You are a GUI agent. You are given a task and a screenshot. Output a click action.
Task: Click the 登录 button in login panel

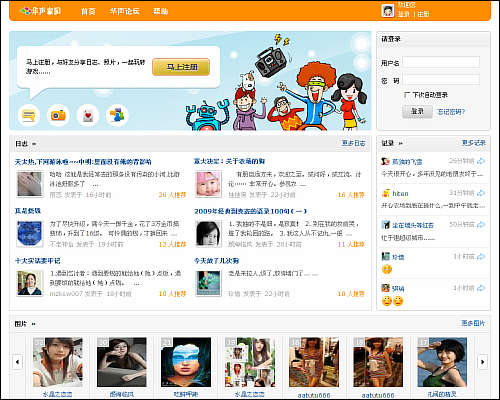(x=417, y=111)
